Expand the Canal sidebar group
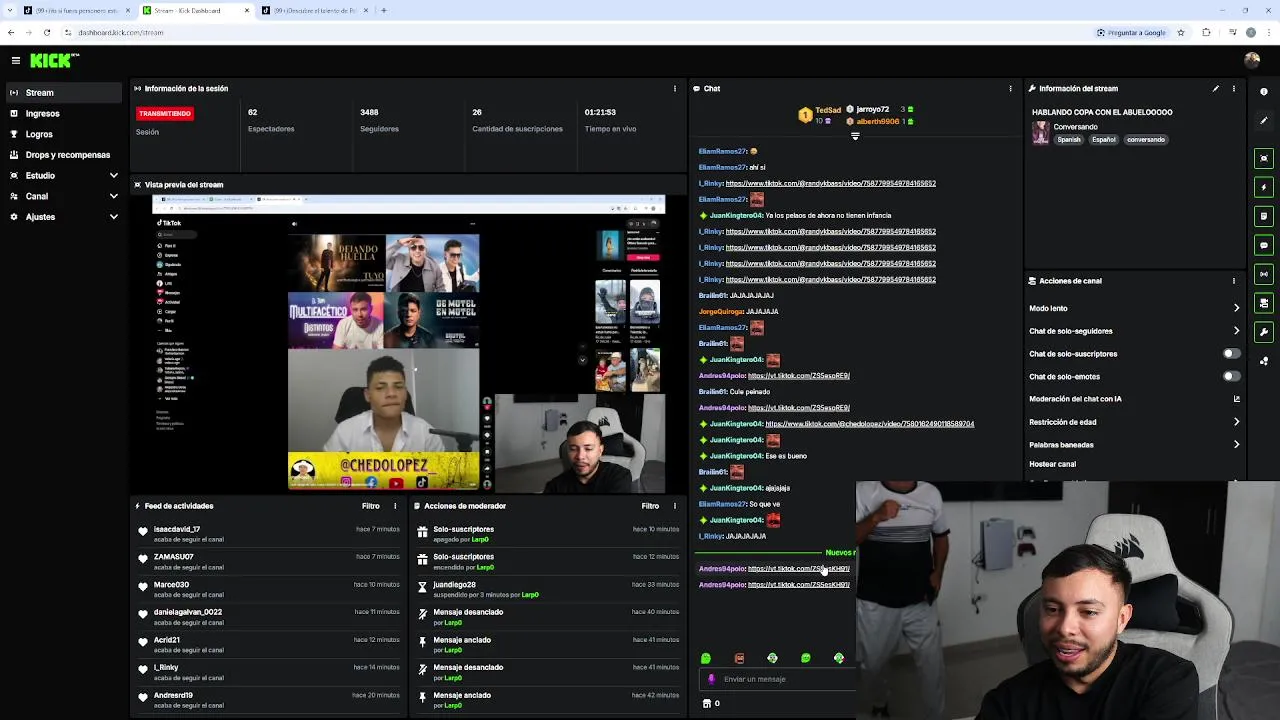This screenshot has height=720, width=1280. (x=62, y=196)
